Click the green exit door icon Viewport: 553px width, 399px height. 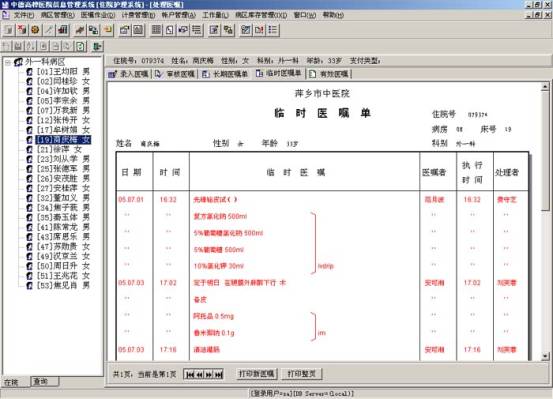[x=97, y=46]
